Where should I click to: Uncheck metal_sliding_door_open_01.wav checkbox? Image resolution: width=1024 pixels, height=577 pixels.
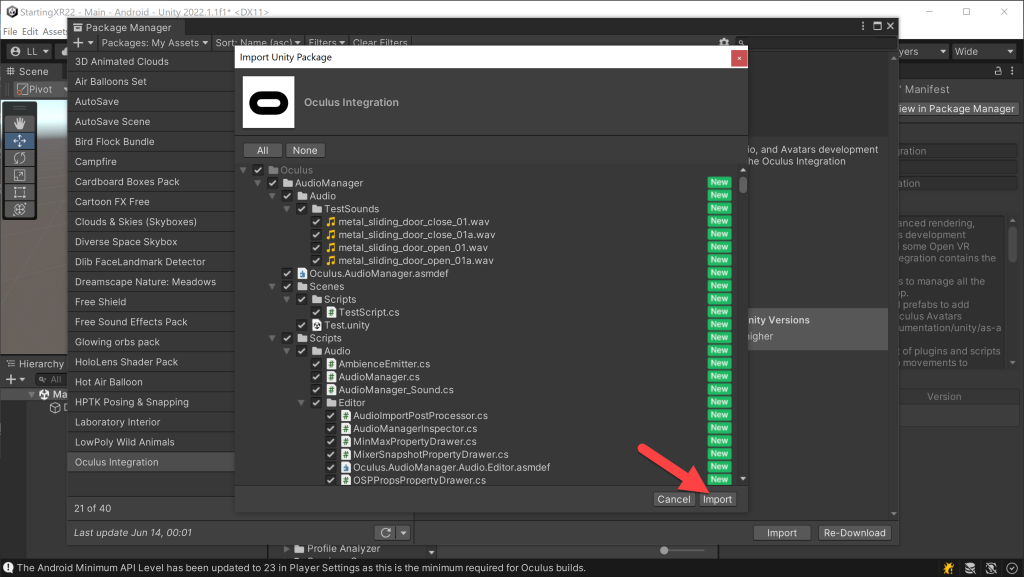pyautogui.click(x=316, y=248)
